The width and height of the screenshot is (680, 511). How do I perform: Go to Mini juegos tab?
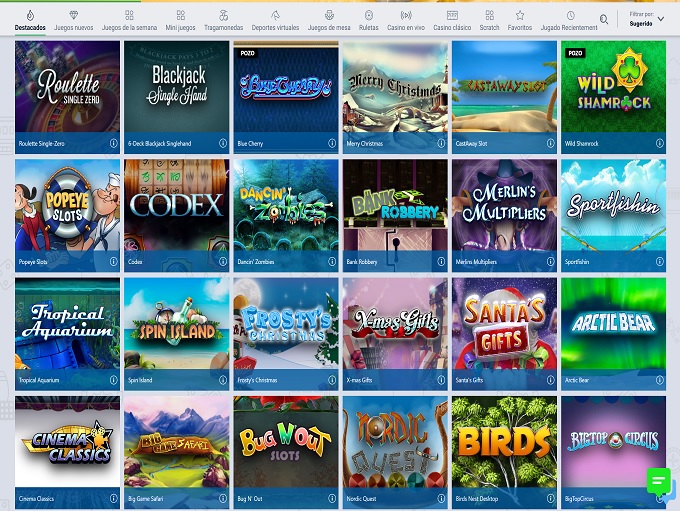pos(180,21)
